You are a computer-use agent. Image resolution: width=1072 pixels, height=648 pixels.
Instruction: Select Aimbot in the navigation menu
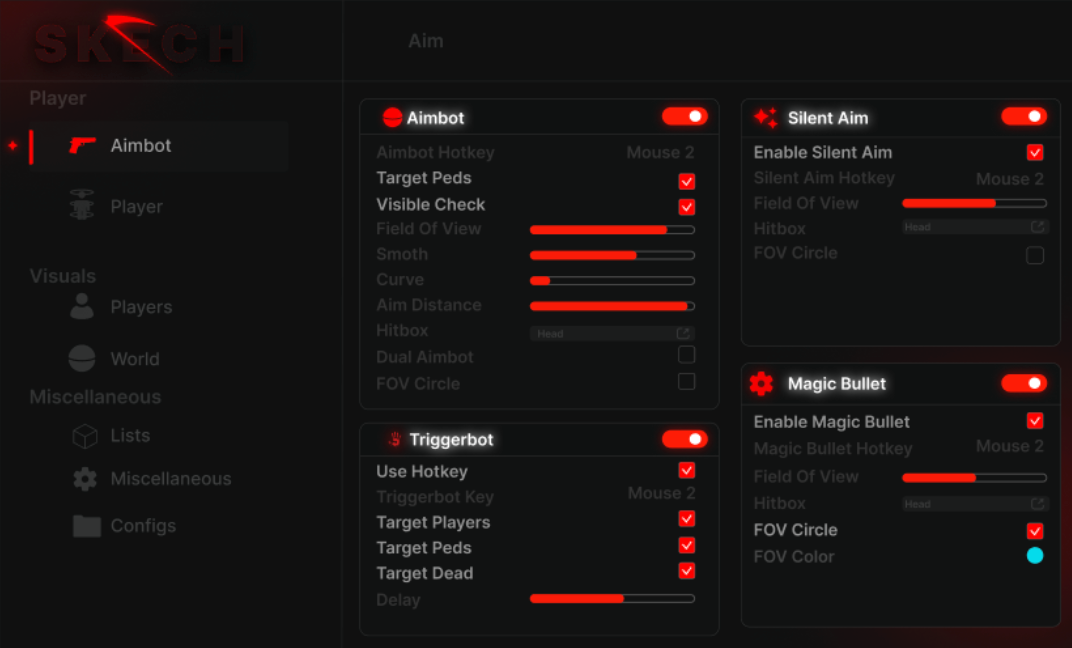coord(140,145)
